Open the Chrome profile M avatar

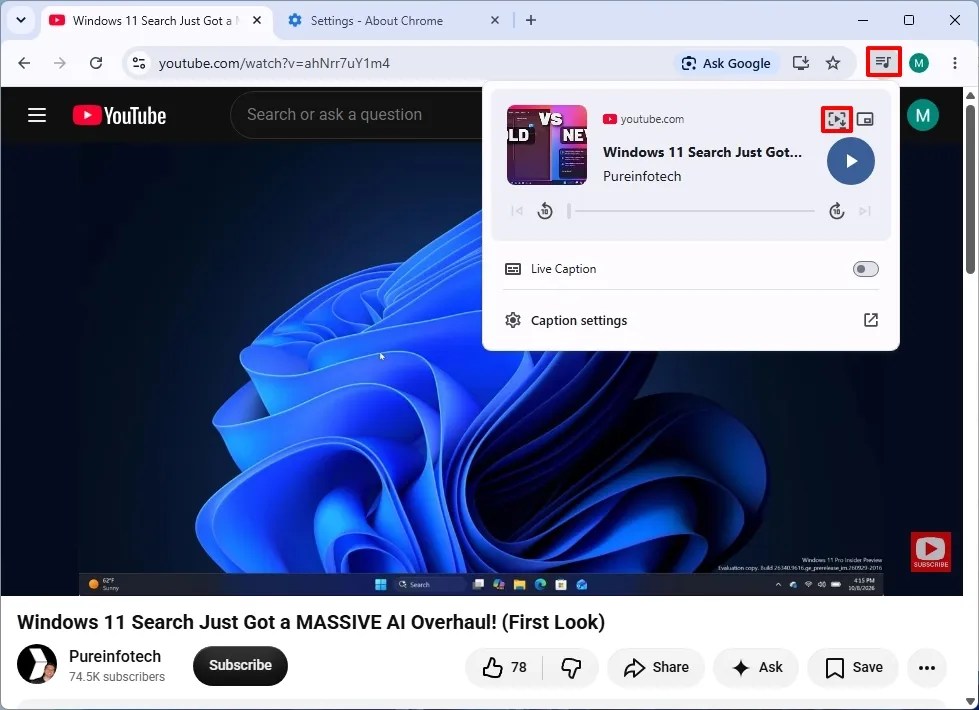coord(918,63)
